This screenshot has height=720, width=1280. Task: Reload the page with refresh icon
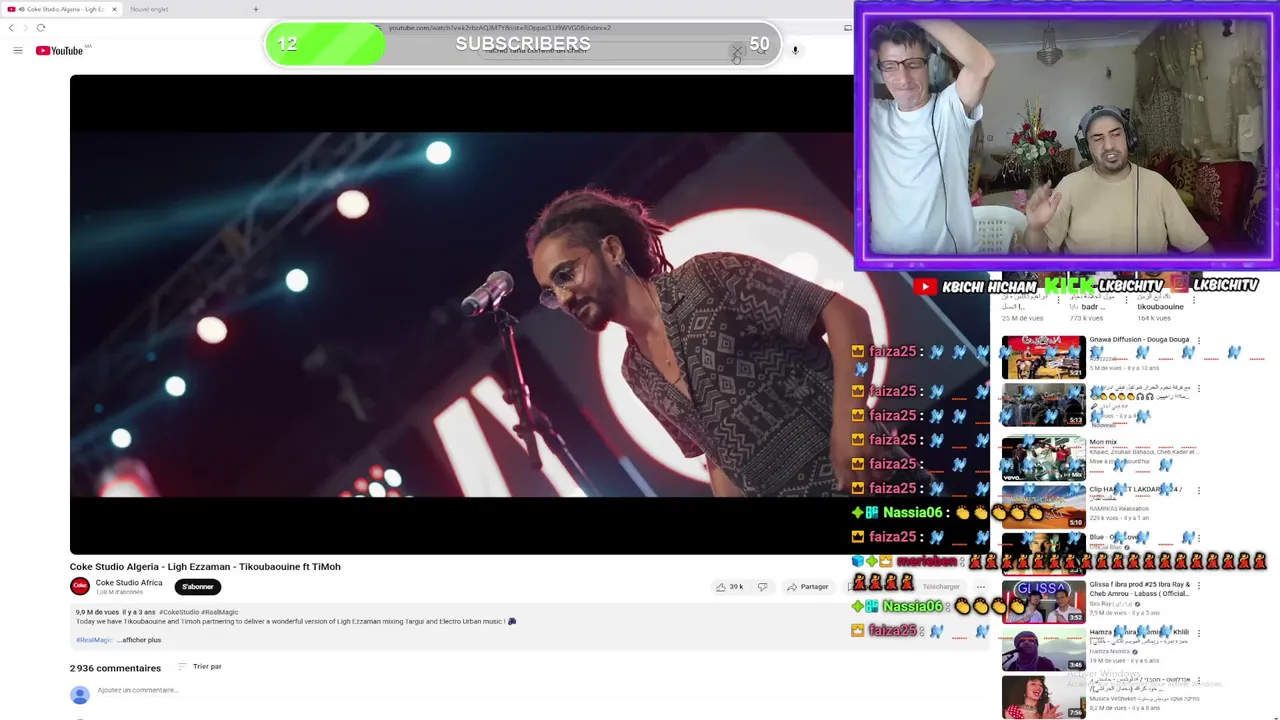coord(41,28)
